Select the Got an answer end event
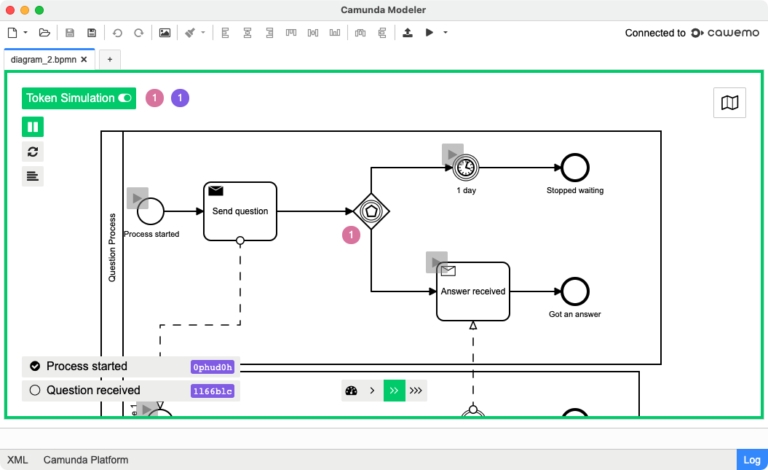The height and width of the screenshot is (470, 768). (575, 291)
